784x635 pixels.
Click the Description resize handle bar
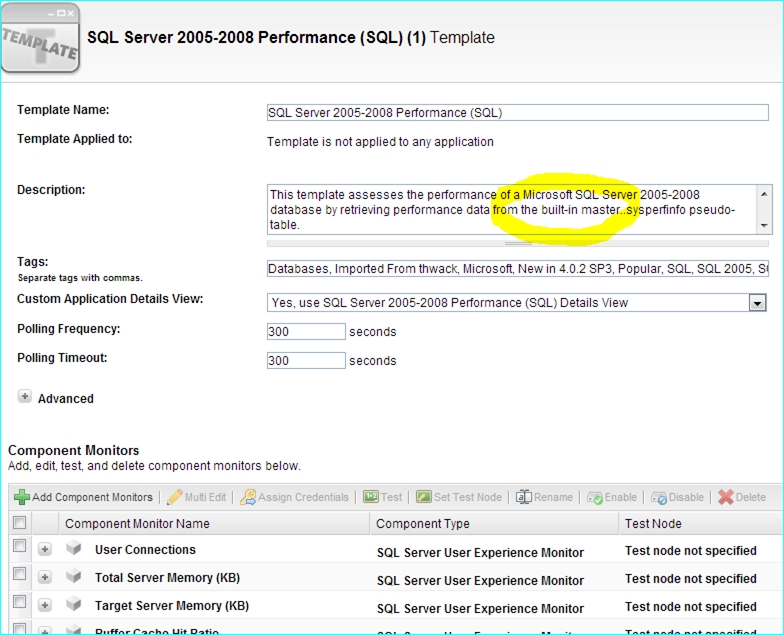click(518, 244)
